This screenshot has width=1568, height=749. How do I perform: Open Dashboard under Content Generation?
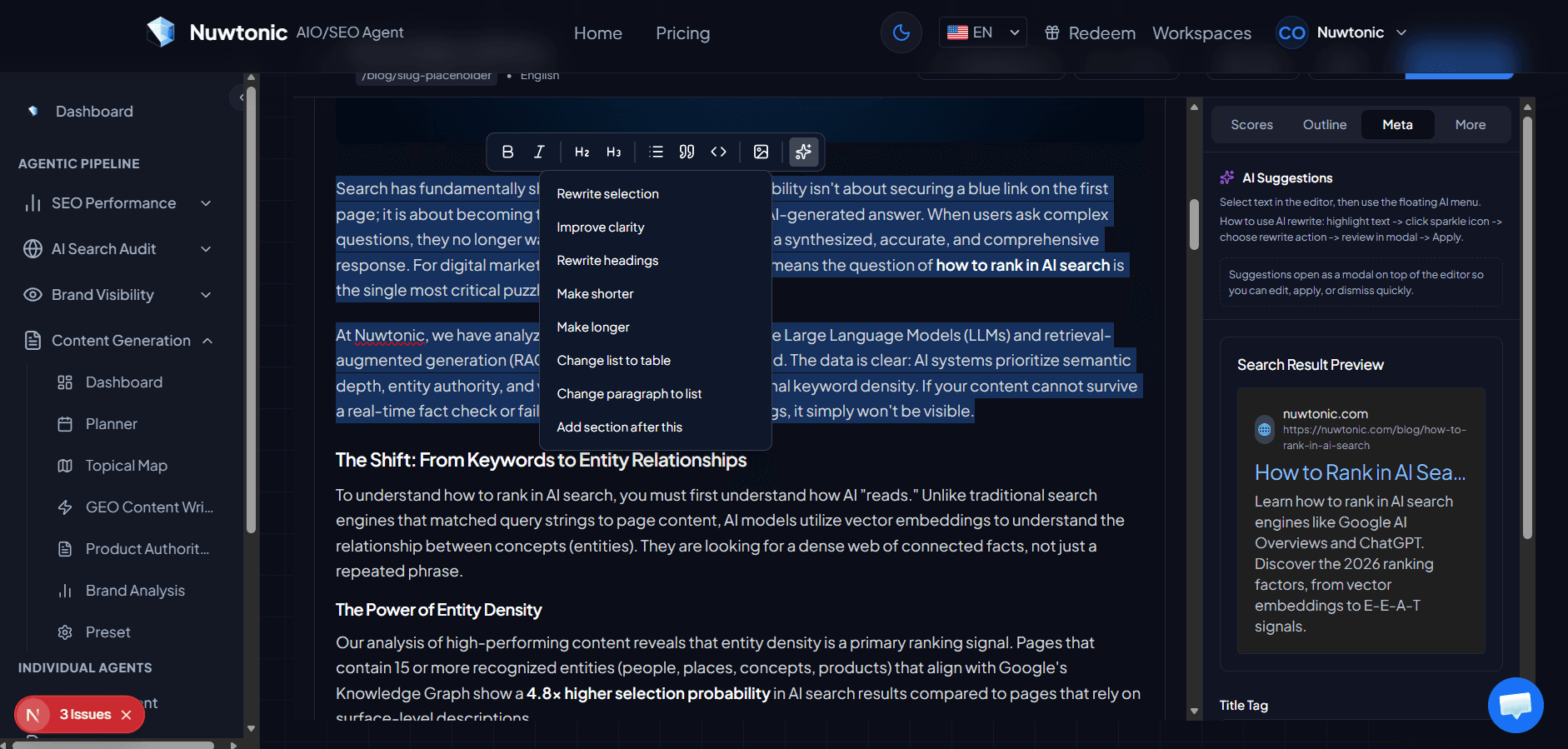[x=124, y=382]
